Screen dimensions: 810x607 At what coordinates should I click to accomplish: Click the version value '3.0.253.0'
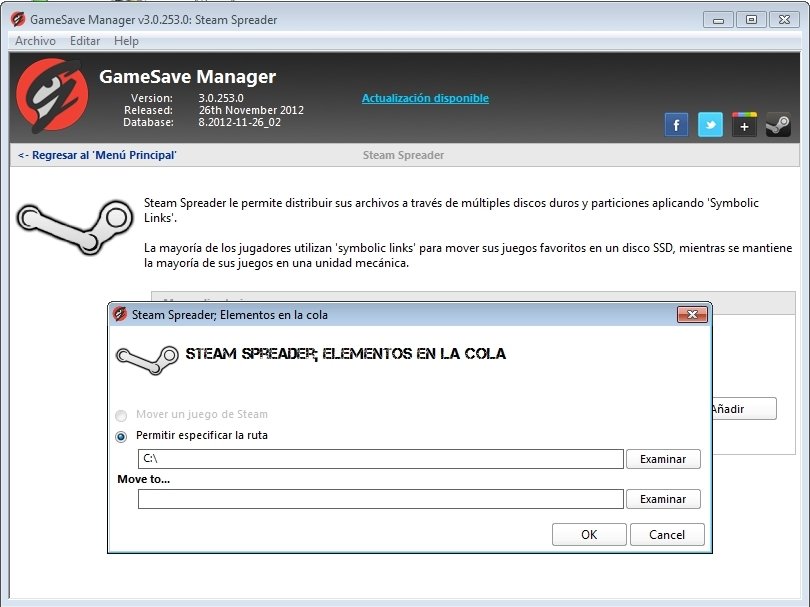tap(221, 98)
